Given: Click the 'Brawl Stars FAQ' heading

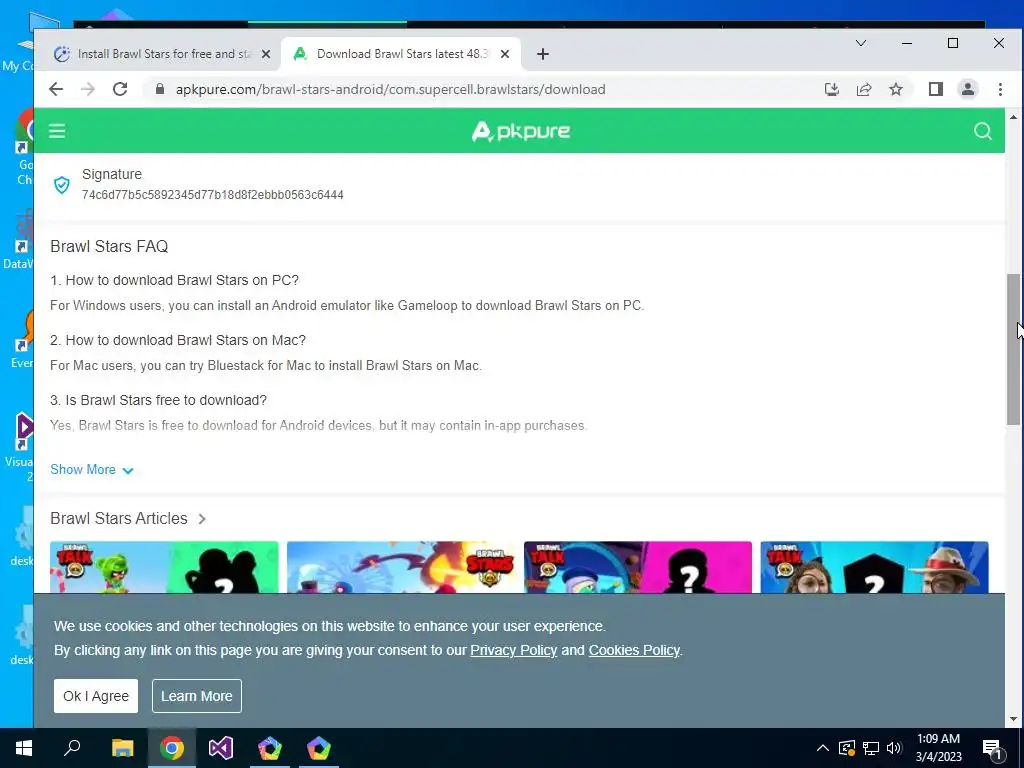Looking at the screenshot, I should 109,246.
